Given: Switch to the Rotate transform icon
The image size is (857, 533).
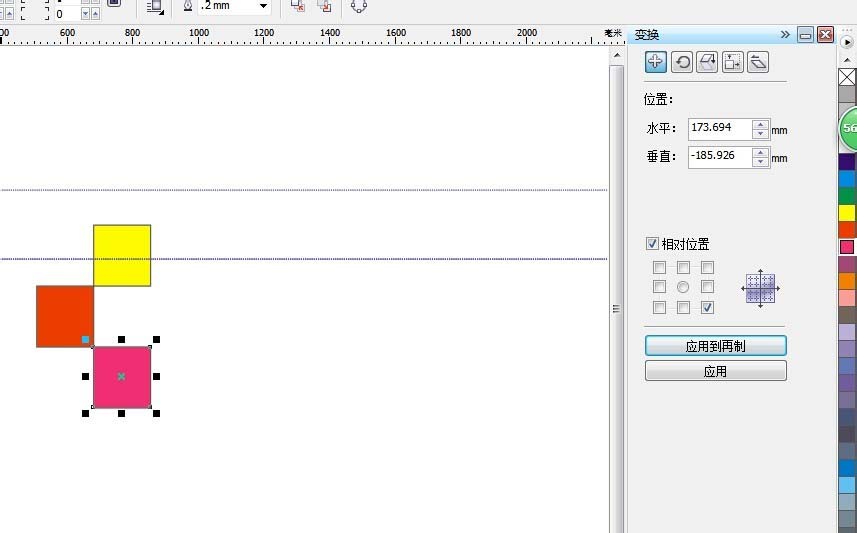Looking at the screenshot, I should tap(682, 62).
